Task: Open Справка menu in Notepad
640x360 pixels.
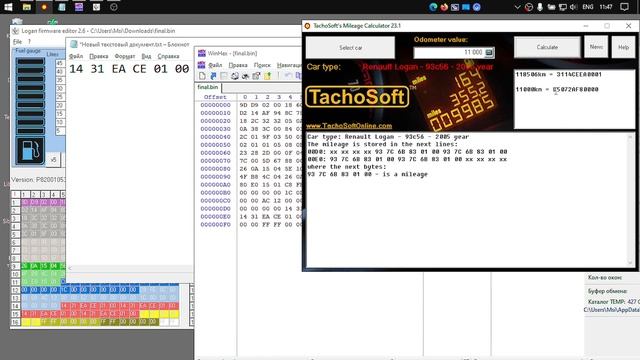Action: [168, 56]
